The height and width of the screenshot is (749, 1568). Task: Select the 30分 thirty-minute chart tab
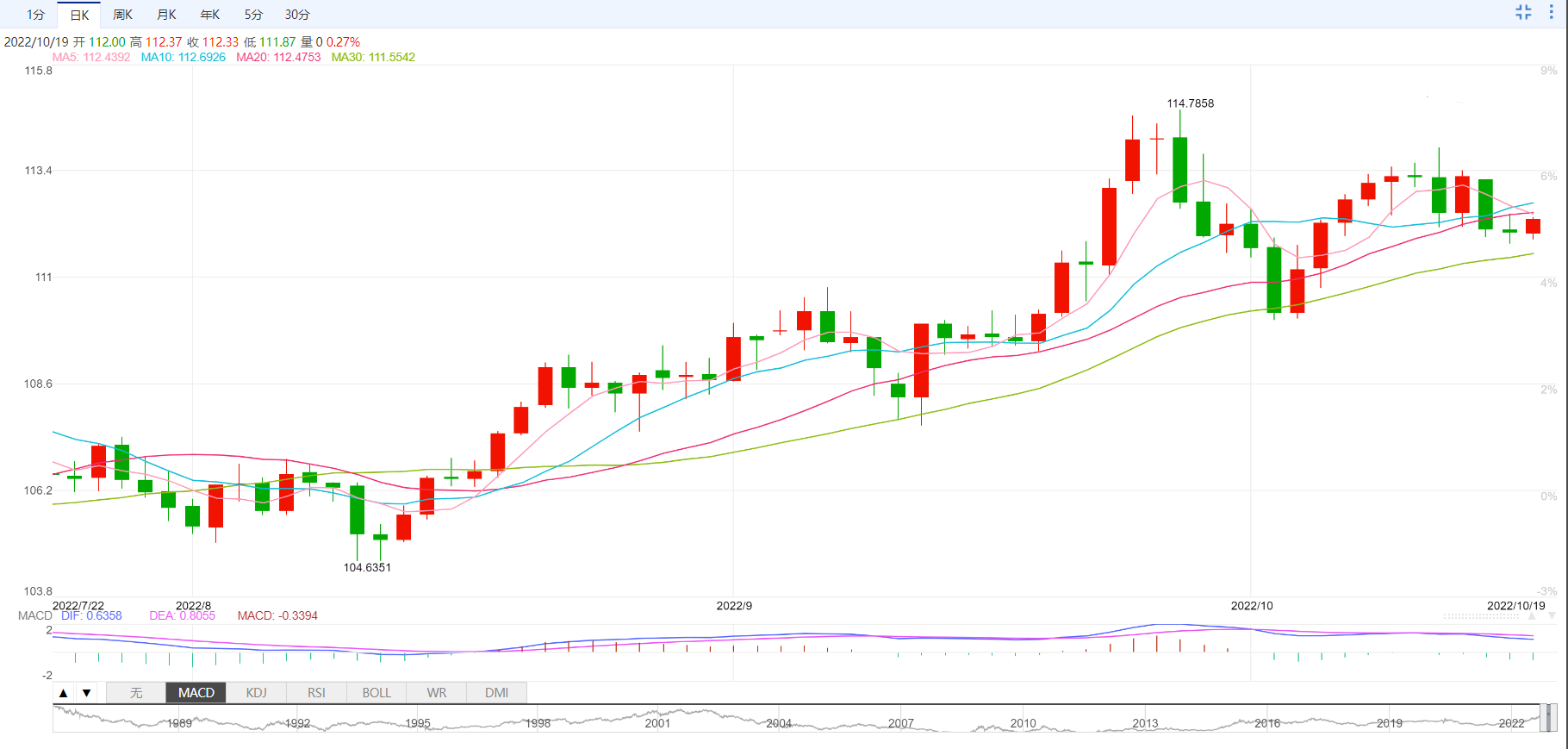[x=297, y=15]
